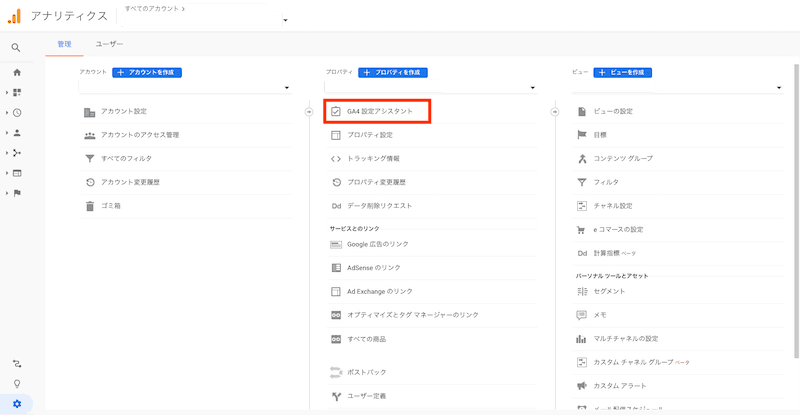Viewport: 800px width, 415px height.
Task: Click the カスタム アラート megaphone icon
Action: click(582, 386)
